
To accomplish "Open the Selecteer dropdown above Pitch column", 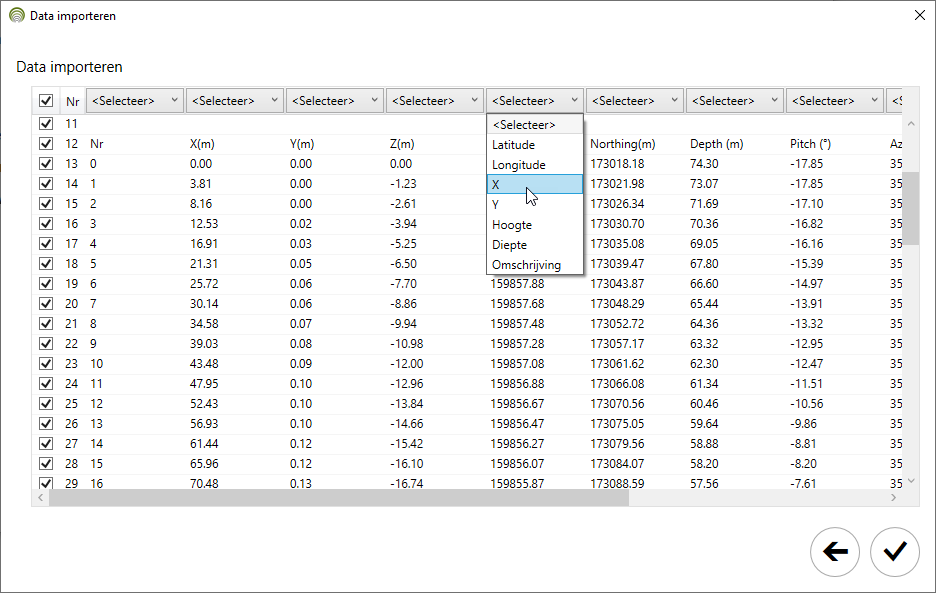I will point(835,100).
